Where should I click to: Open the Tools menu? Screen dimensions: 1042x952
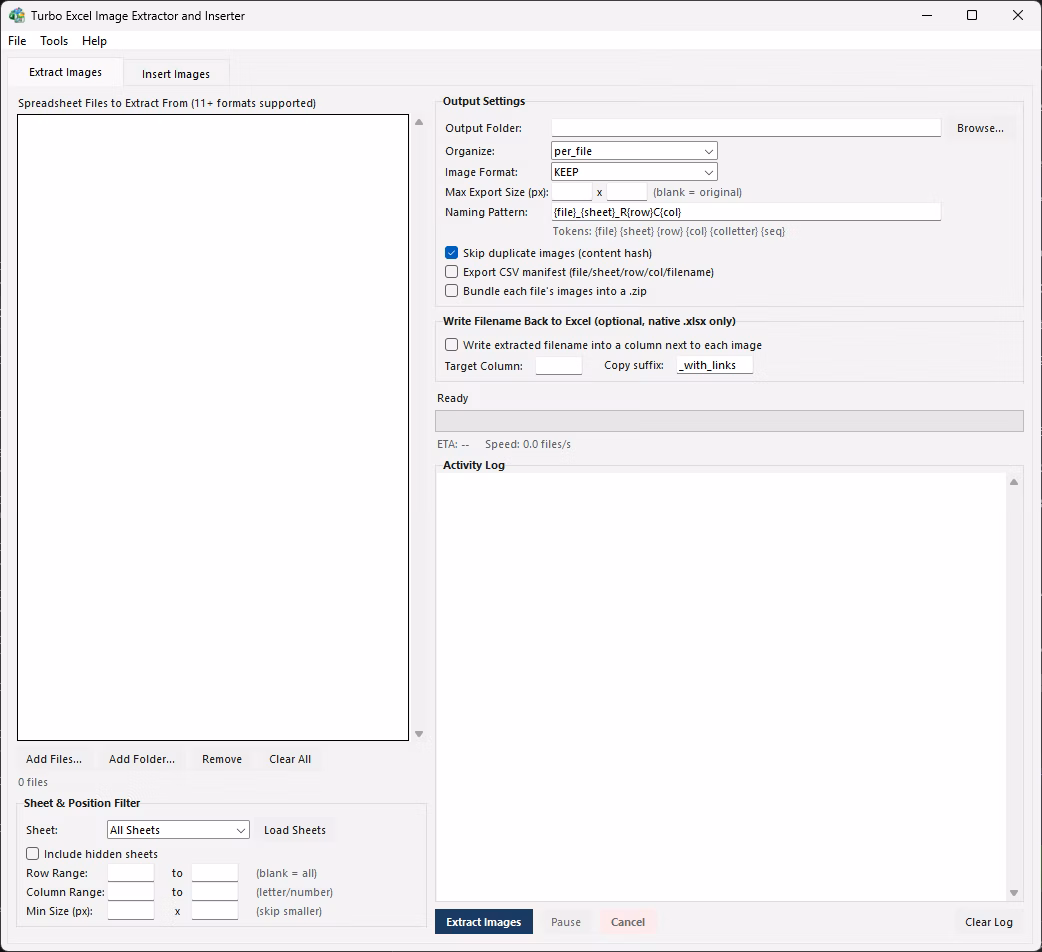54,41
